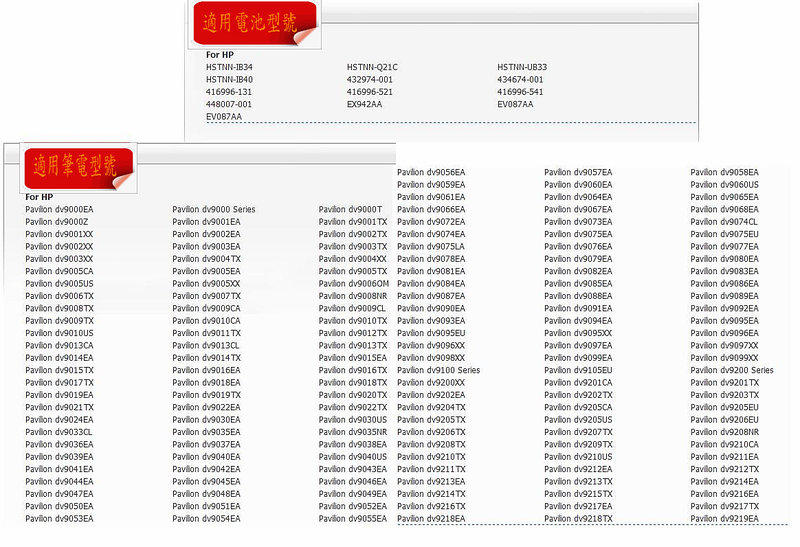Click the red 適用電池型號 sticker label
800x547 pixels.
[255, 23]
